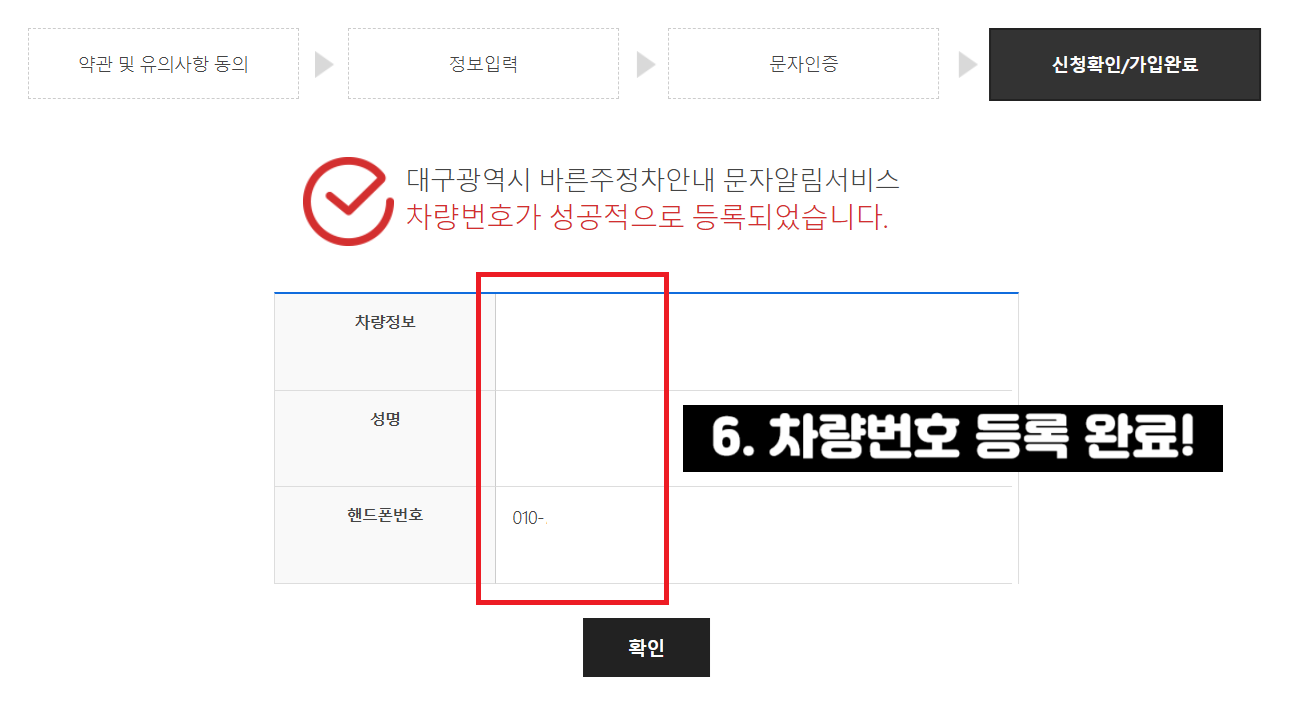
Task: Click the 대구광역시 바른주정차안내 문자알림서비스 heading
Action: pyautogui.click(x=653, y=180)
